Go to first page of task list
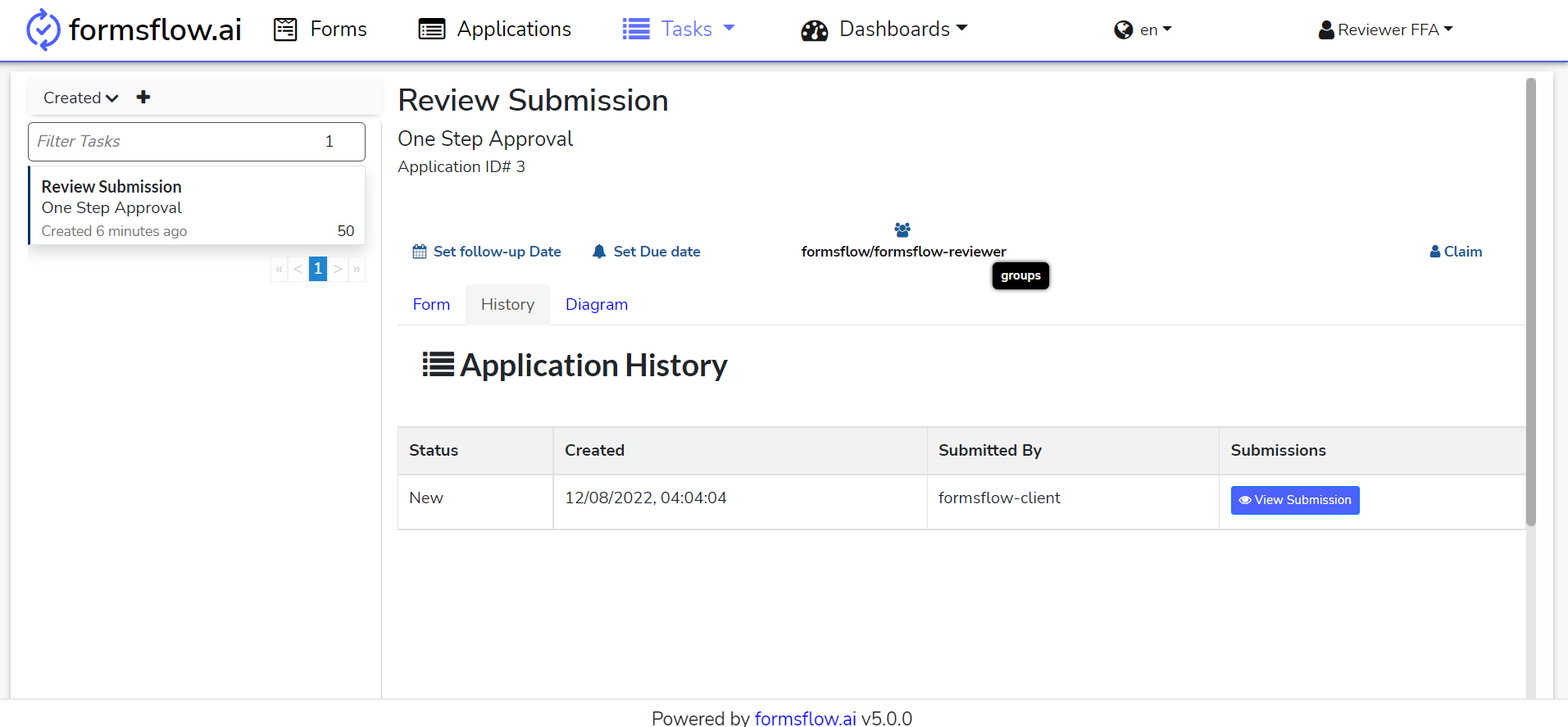1568x727 pixels. coord(279,269)
